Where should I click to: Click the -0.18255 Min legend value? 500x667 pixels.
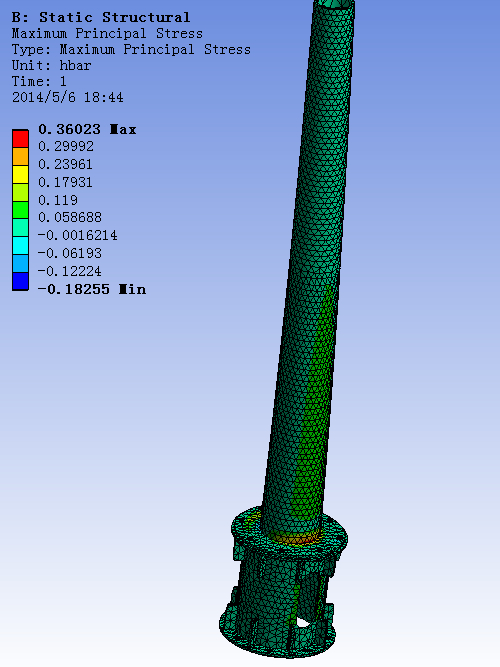[92, 289]
